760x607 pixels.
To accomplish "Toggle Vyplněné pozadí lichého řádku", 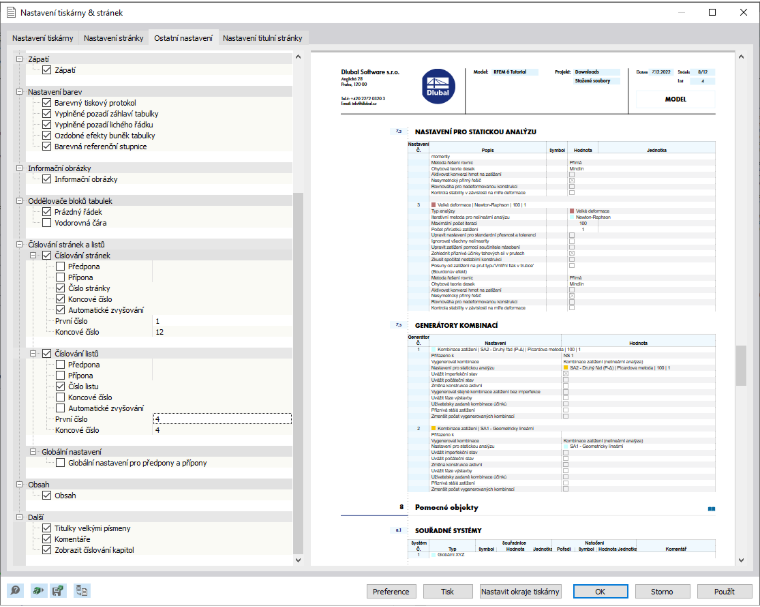I will point(47,125).
